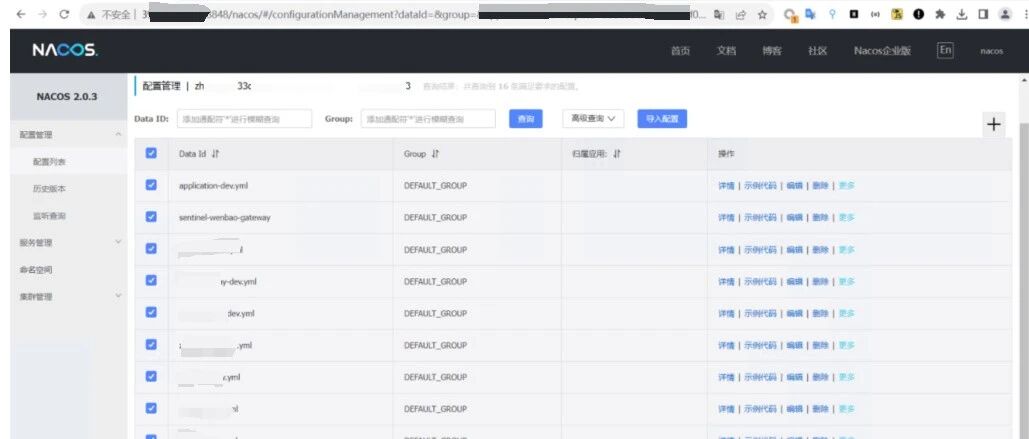The width and height of the screenshot is (1029, 439).
Task: Click 编辑 for application-dev.yml
Action: pyautogui.click(x=794, y=186)
